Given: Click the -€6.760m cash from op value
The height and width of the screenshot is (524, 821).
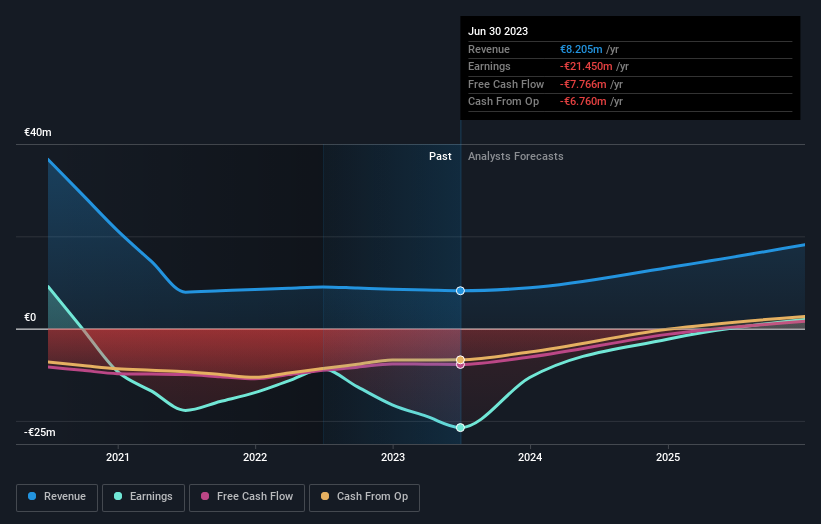Looking at the screenshot, I should coord(583,102).
